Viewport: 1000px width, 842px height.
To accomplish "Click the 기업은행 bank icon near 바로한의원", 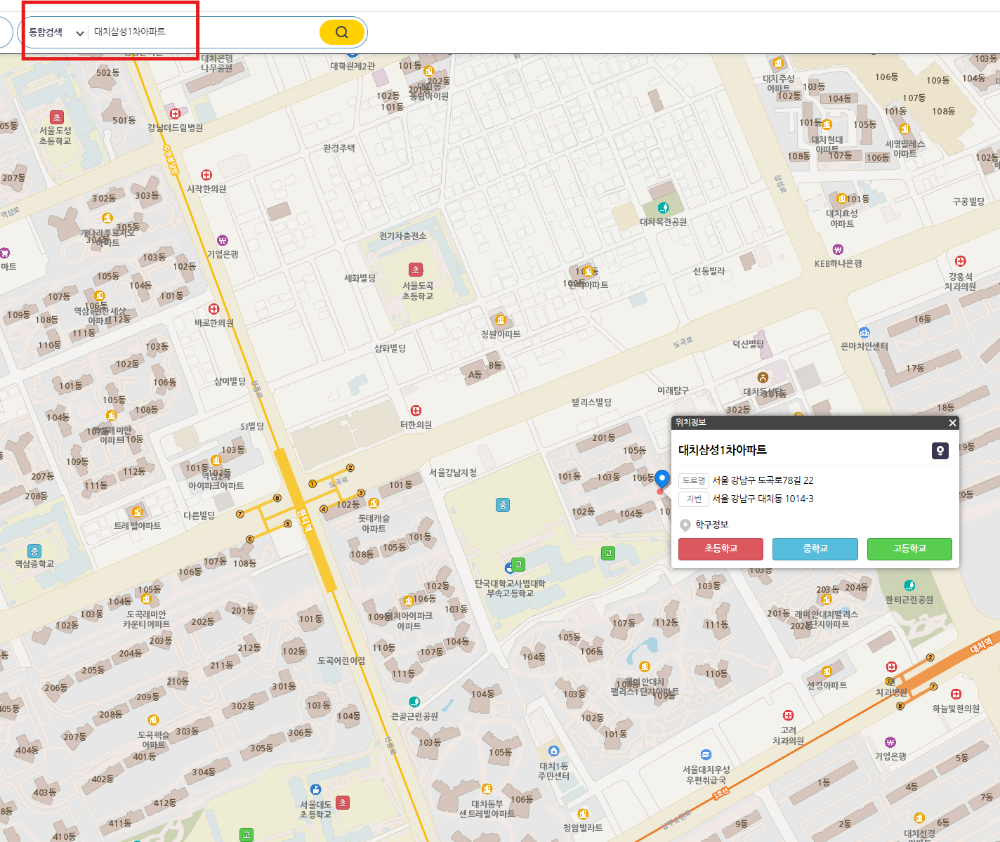I will click(x=223, y=240).
